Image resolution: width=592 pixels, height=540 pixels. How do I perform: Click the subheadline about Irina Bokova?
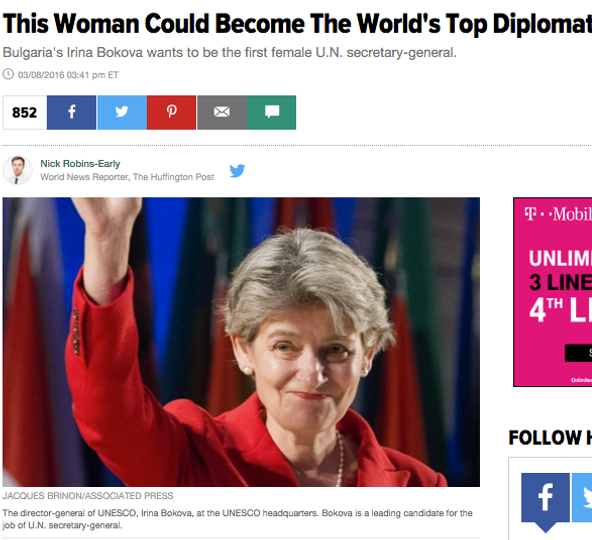click(x=230, y=52)
